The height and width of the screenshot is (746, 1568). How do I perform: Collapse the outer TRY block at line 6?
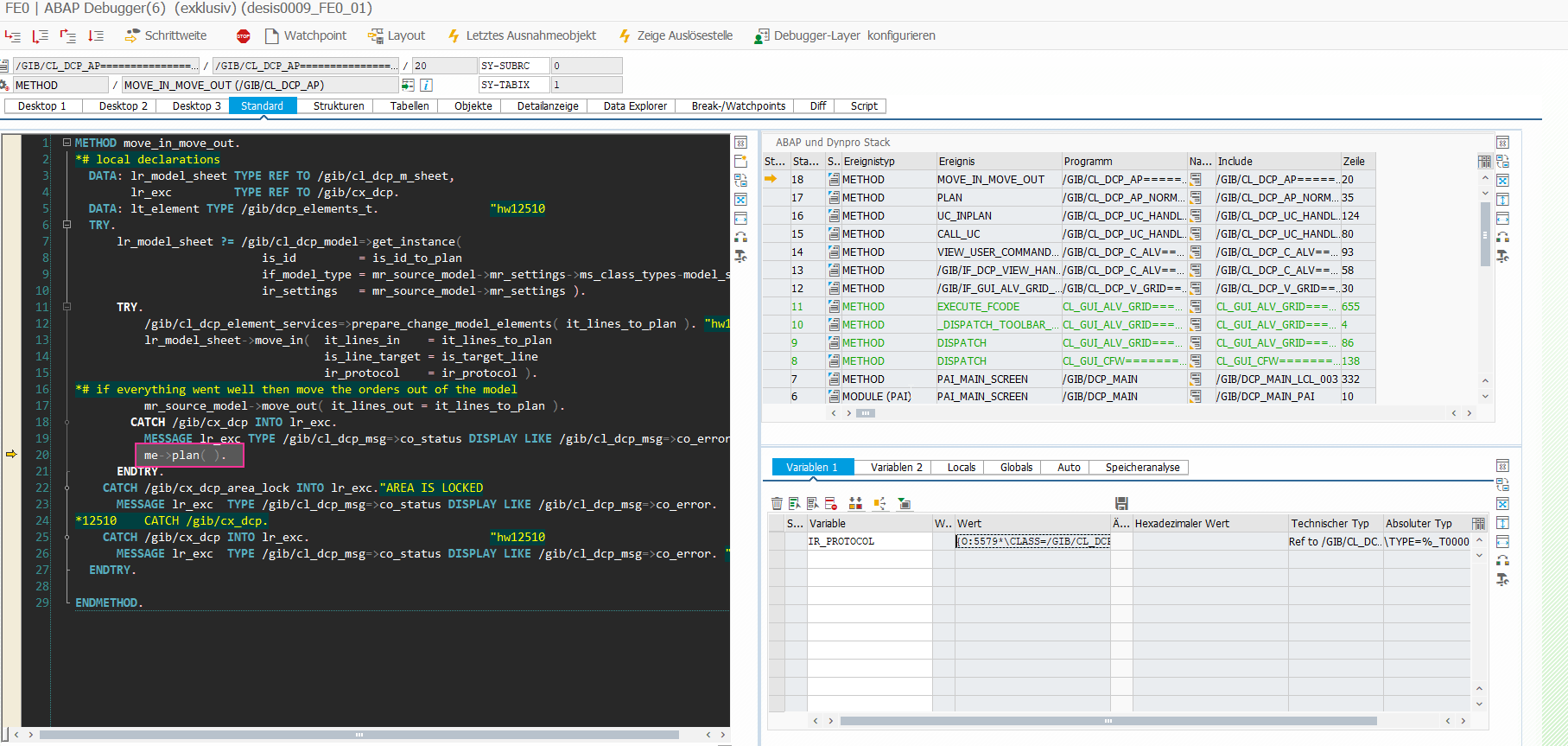point(67,225)
